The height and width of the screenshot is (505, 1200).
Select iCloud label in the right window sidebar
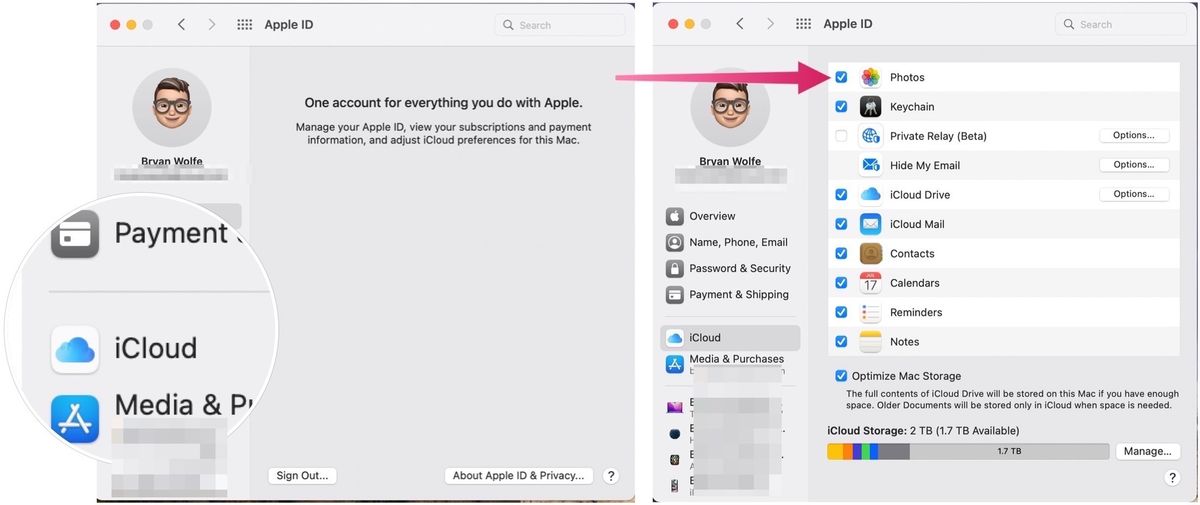pos(705,338)
